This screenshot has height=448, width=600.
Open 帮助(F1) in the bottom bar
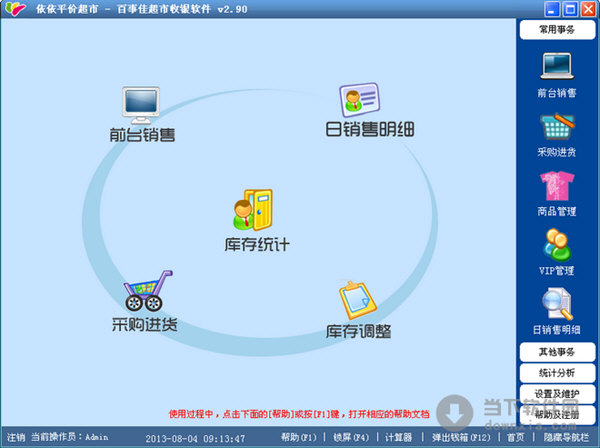(298, 438)
